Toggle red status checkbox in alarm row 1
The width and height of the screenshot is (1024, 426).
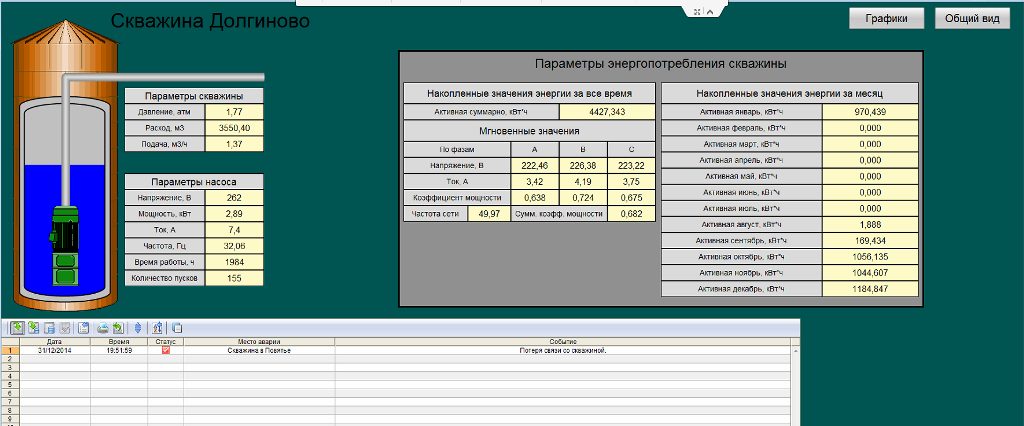tap(166, 350)
